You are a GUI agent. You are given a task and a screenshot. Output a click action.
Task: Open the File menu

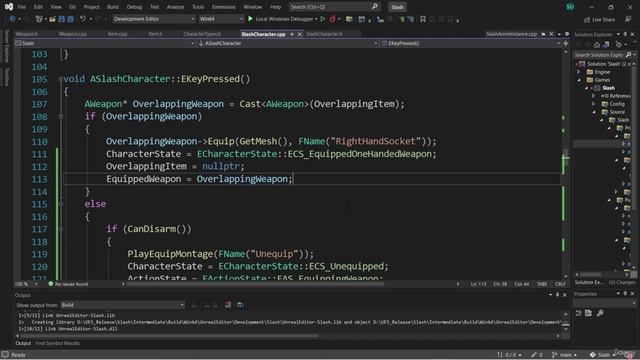tap(22, 7)
